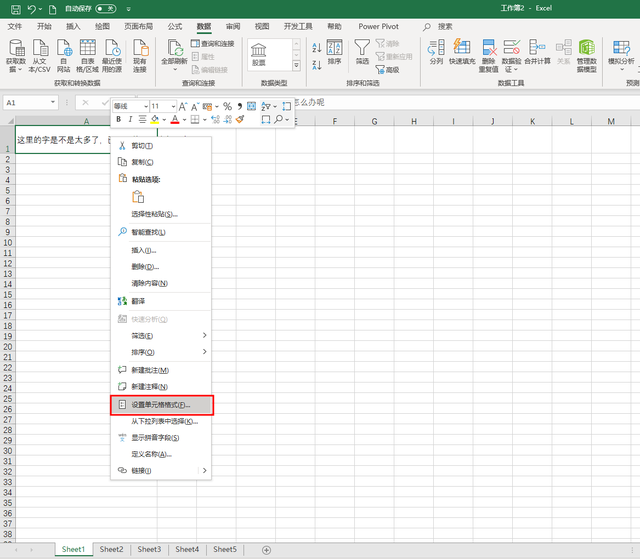Open the mini toolbar font size dropdown
The height and width of the screenshot is (559, 640).
pos(173,106)
